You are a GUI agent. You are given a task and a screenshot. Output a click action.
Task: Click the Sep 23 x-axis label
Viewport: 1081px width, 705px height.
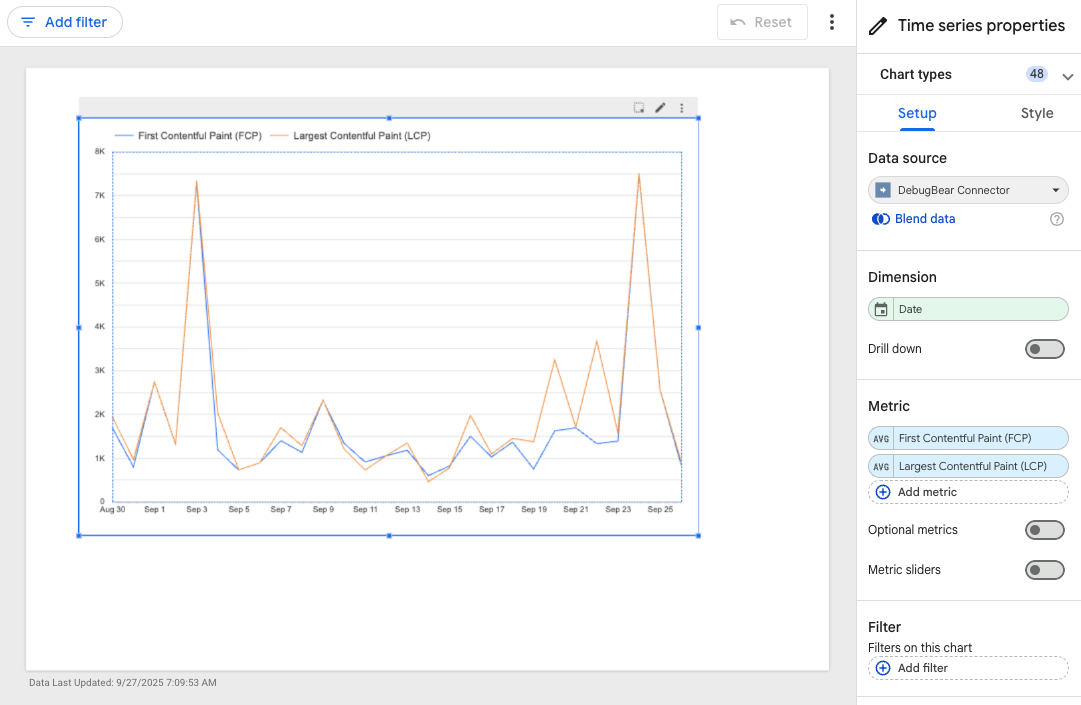(x=618, y=509)
